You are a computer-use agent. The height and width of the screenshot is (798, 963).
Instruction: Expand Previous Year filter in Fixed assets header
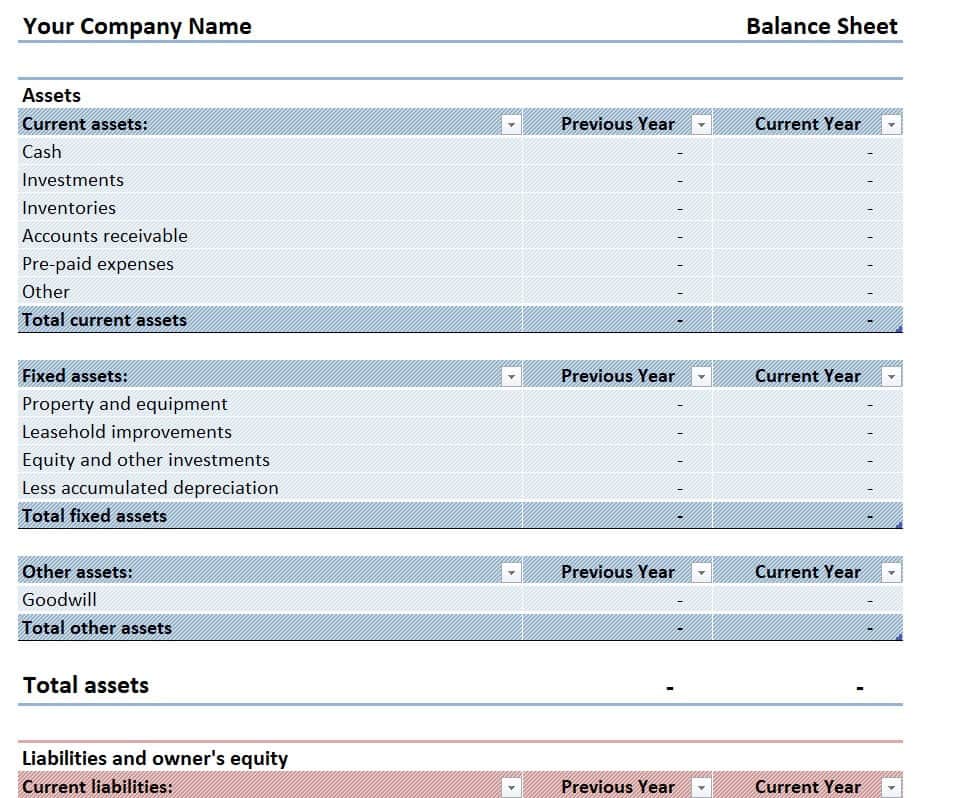701,377
